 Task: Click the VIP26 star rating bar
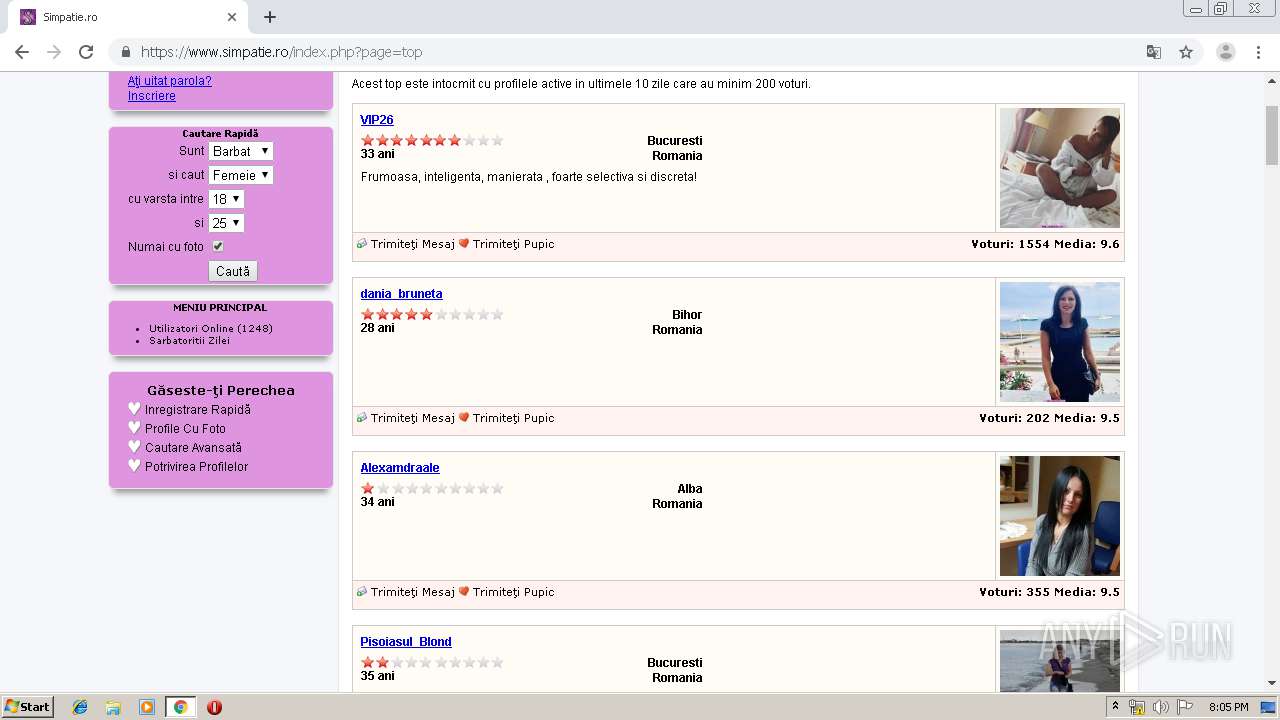point(432,140)
